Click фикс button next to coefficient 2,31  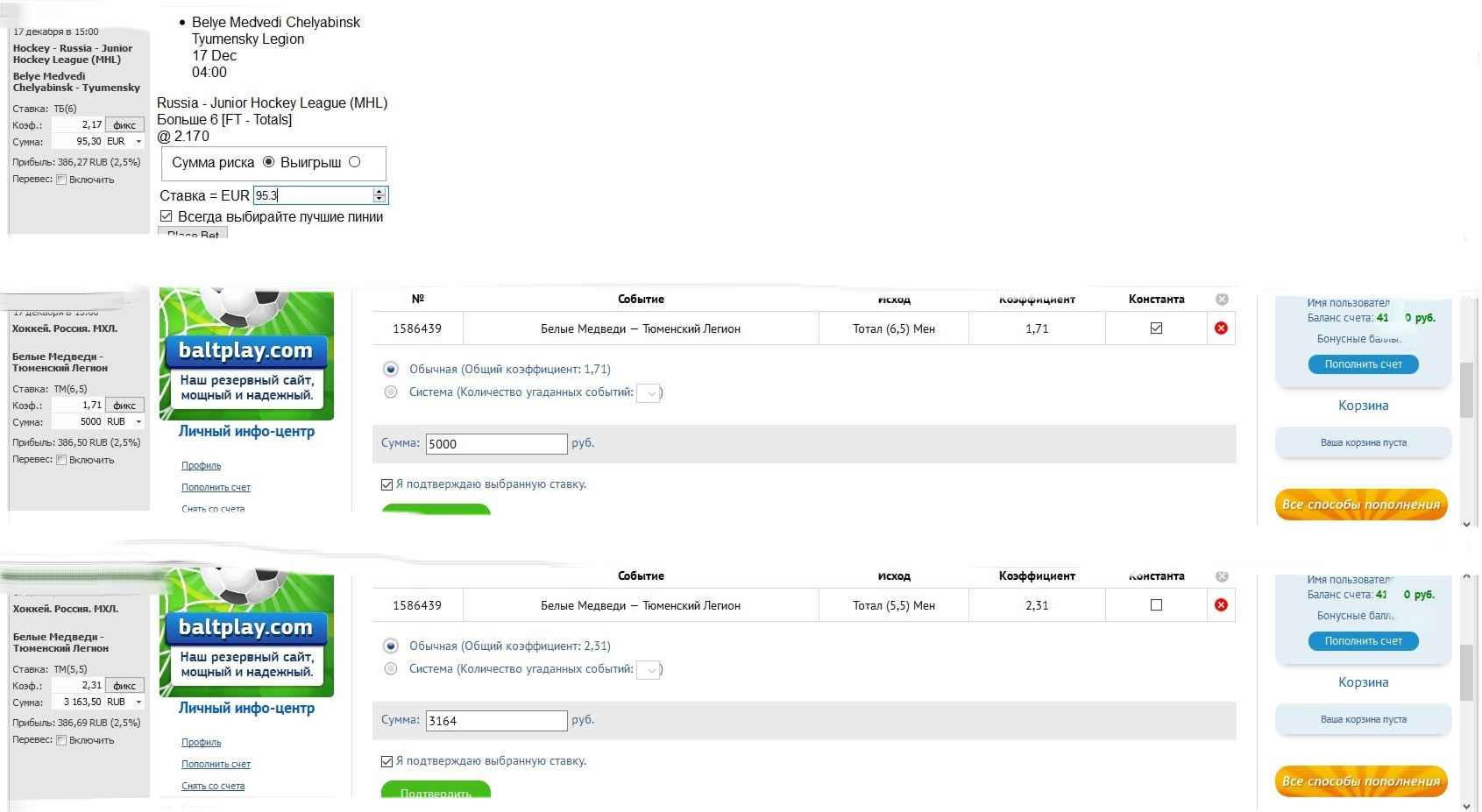pos(124,686)
